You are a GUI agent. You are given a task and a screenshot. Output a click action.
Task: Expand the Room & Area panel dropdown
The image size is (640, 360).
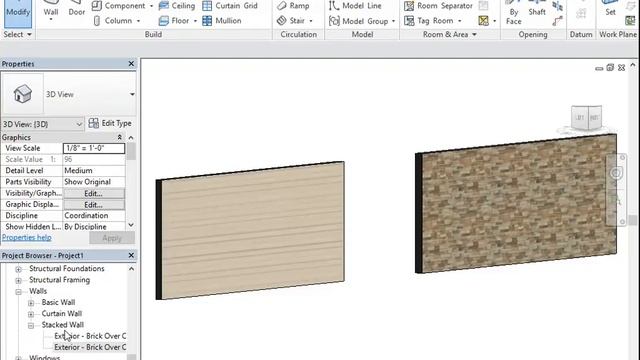tap(474, 35)
